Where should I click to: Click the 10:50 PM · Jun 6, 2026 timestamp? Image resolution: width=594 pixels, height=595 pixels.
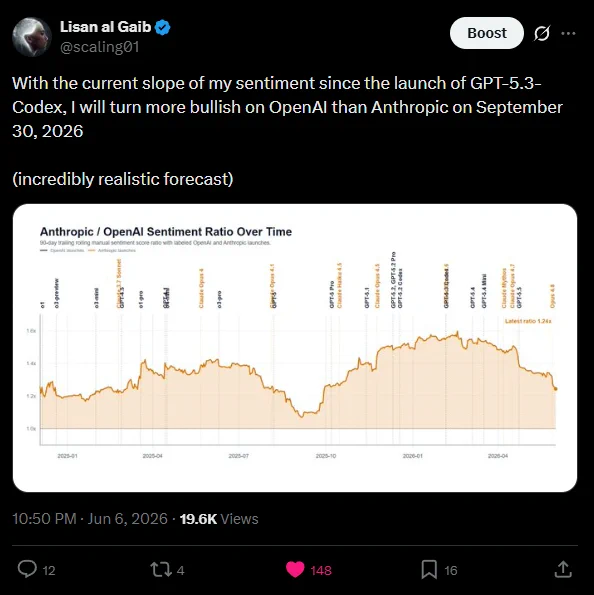[x=90, y=519]
